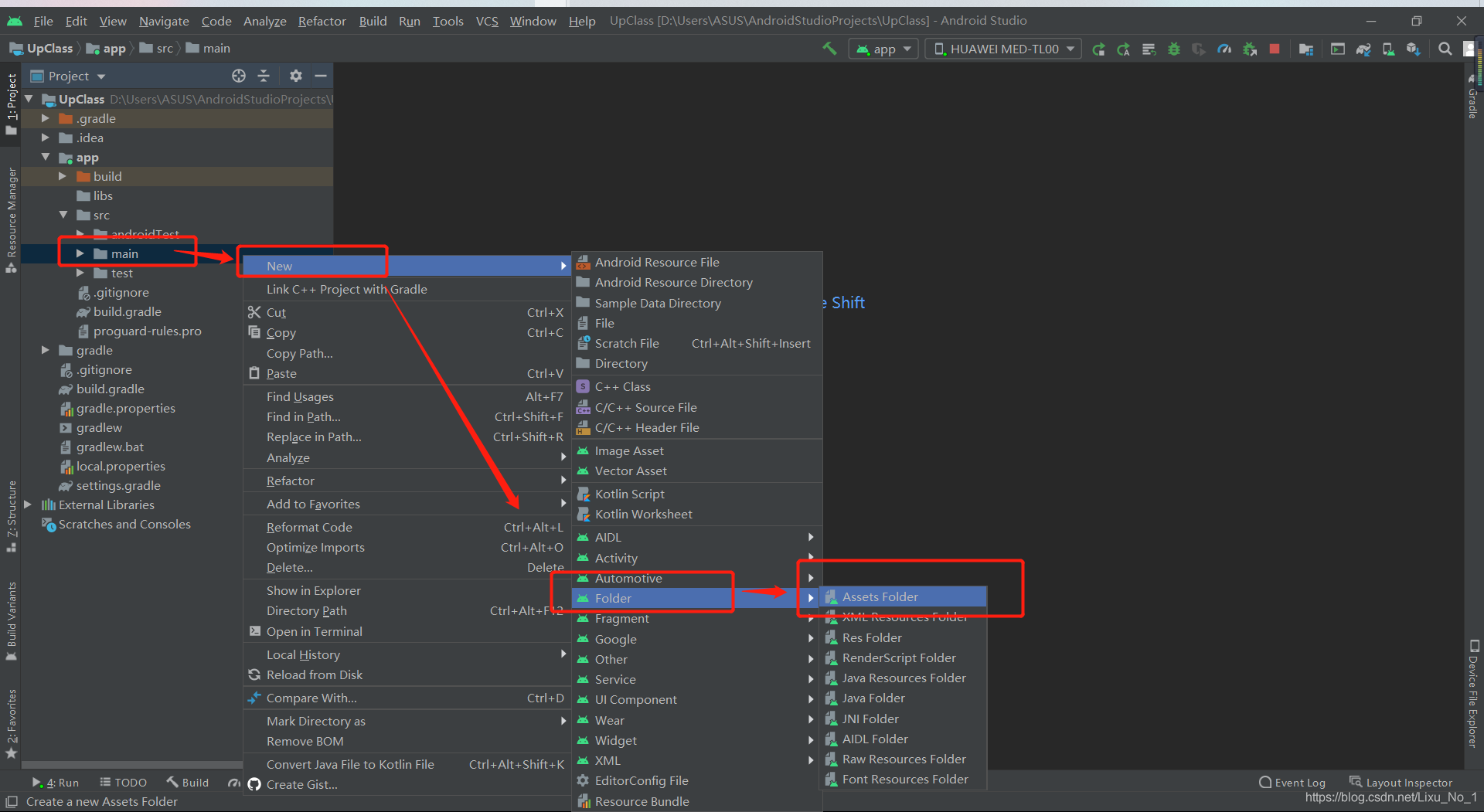Open the Project view dropdown

tap(68, 76)
